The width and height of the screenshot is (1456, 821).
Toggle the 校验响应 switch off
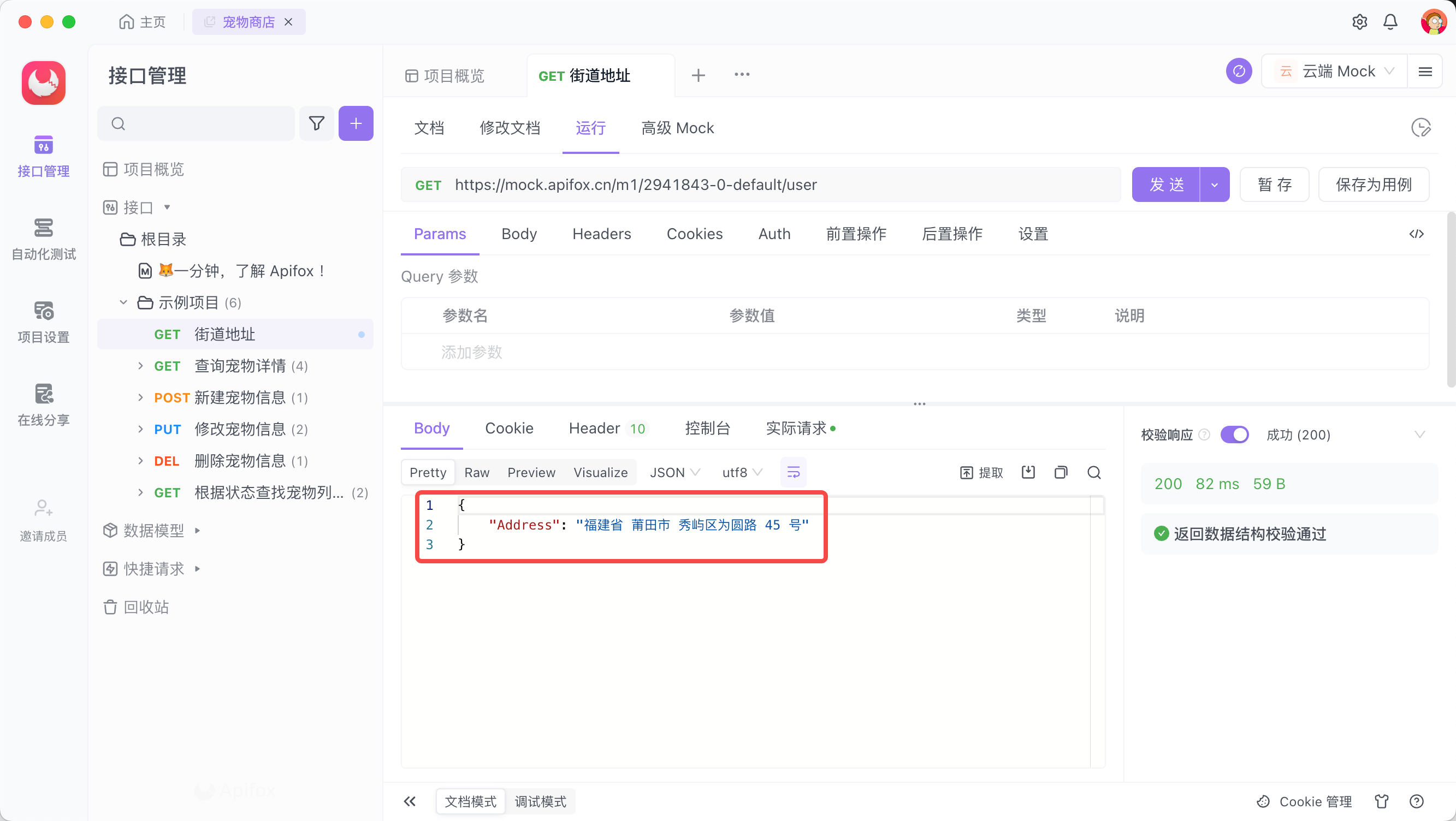(x=1234, y=435)
